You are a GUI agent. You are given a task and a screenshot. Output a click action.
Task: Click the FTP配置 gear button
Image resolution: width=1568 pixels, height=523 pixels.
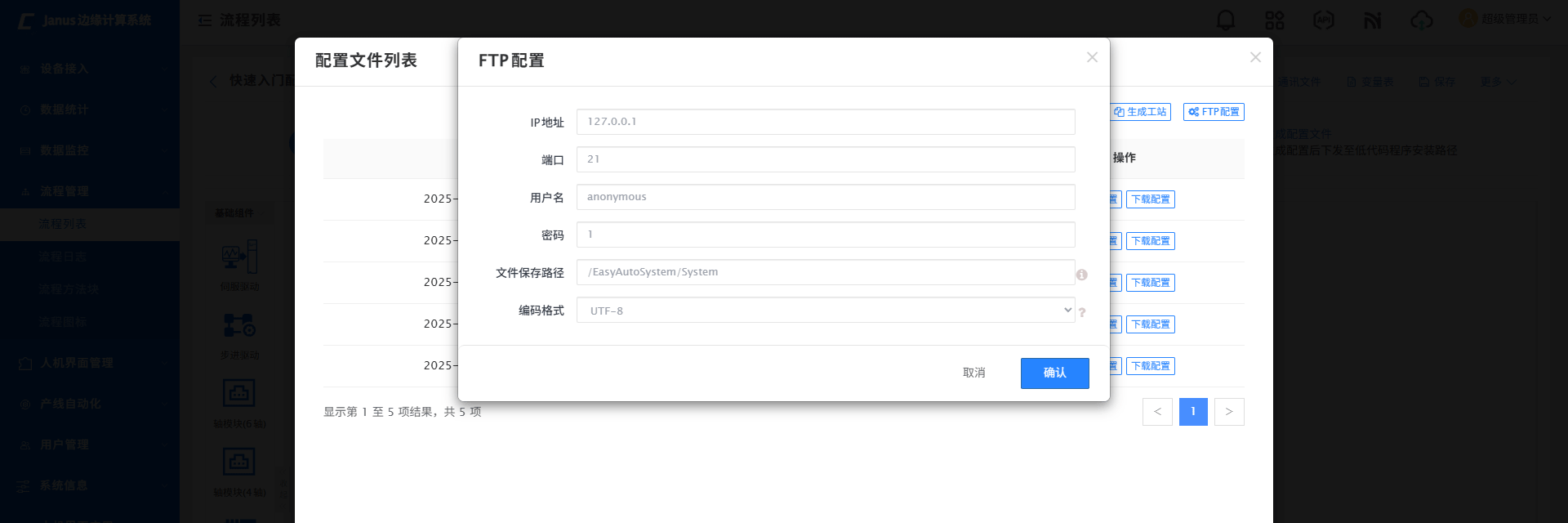point(1214,112)
